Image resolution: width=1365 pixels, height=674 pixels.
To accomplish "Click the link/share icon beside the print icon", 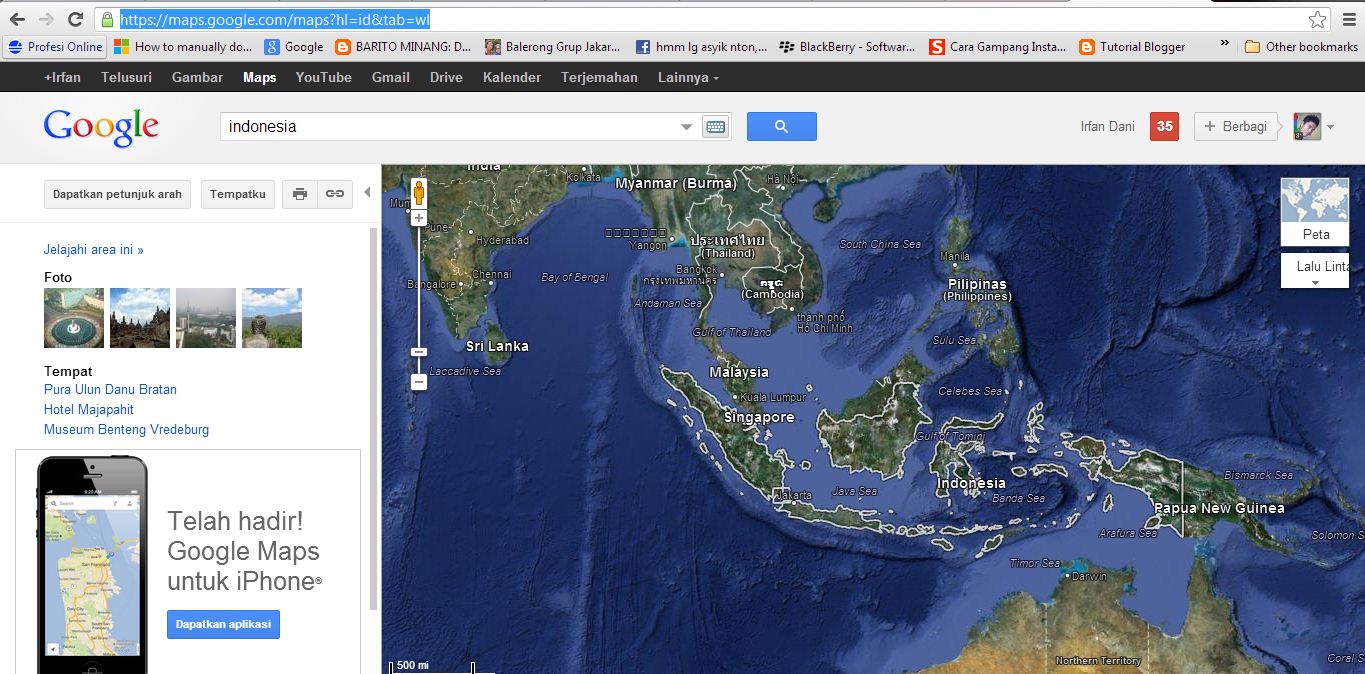I will tap(334, 193).
